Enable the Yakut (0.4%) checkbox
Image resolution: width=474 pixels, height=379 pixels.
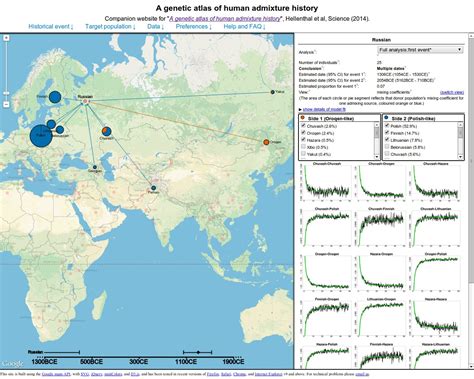click(x=303, y=154)
